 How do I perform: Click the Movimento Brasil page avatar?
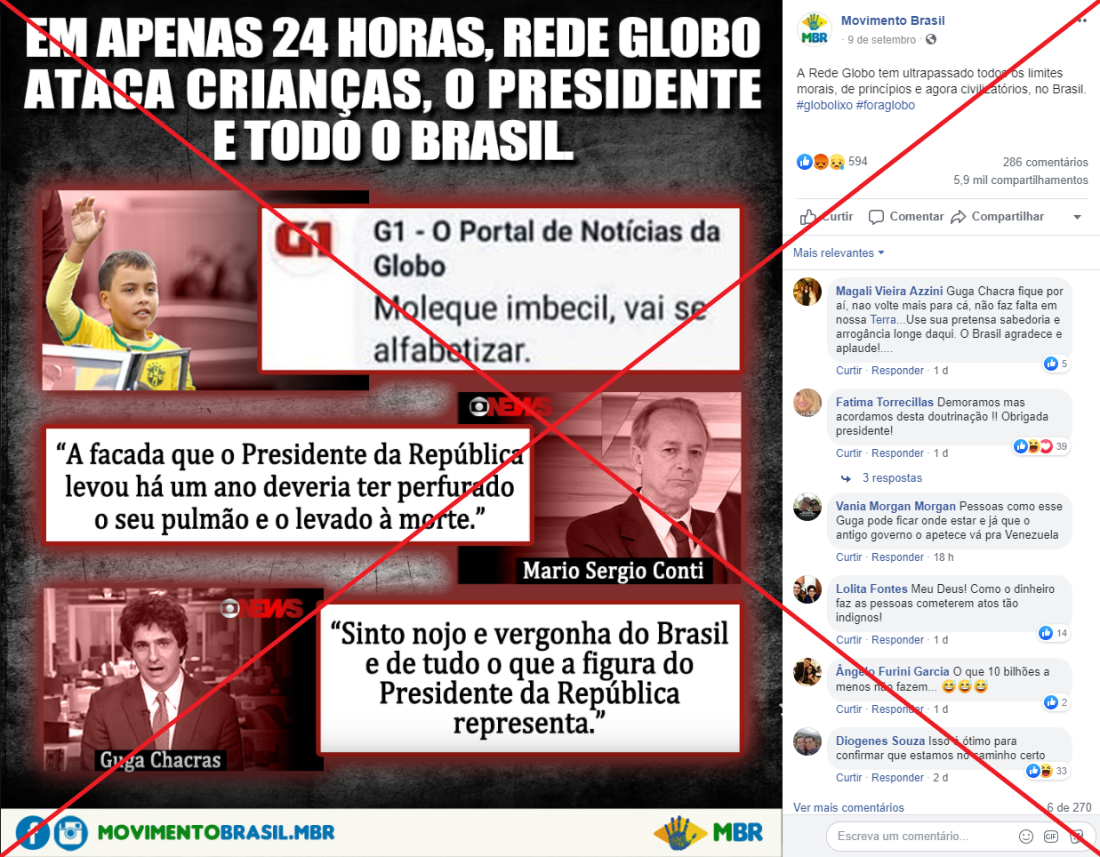pyautogui.click(x=814, y=29)
